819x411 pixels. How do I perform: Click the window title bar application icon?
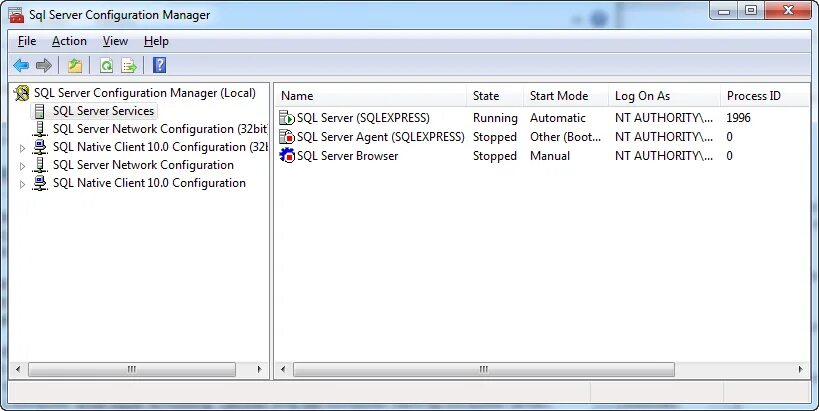16,15
